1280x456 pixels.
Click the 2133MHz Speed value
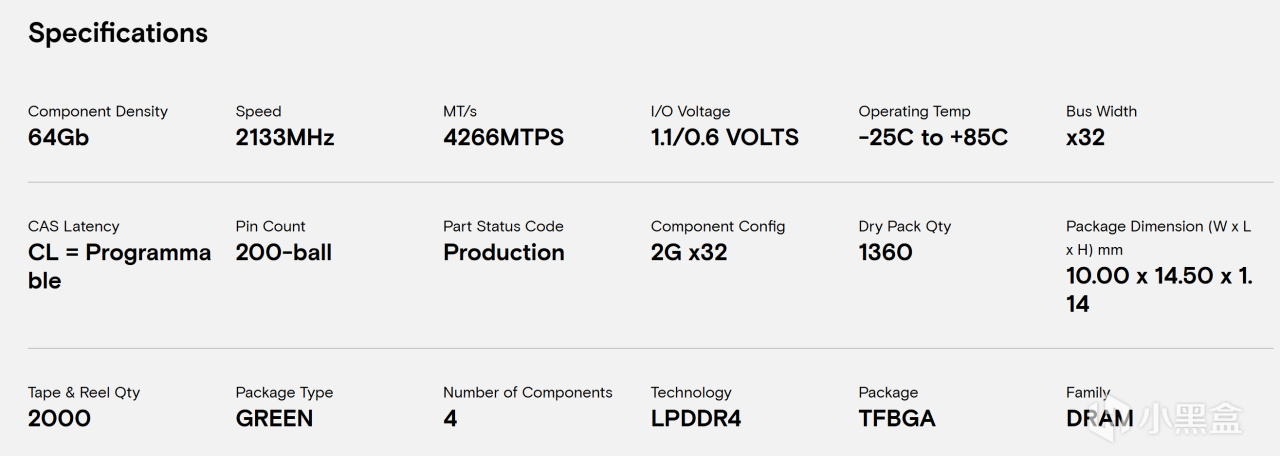[285, 138]
